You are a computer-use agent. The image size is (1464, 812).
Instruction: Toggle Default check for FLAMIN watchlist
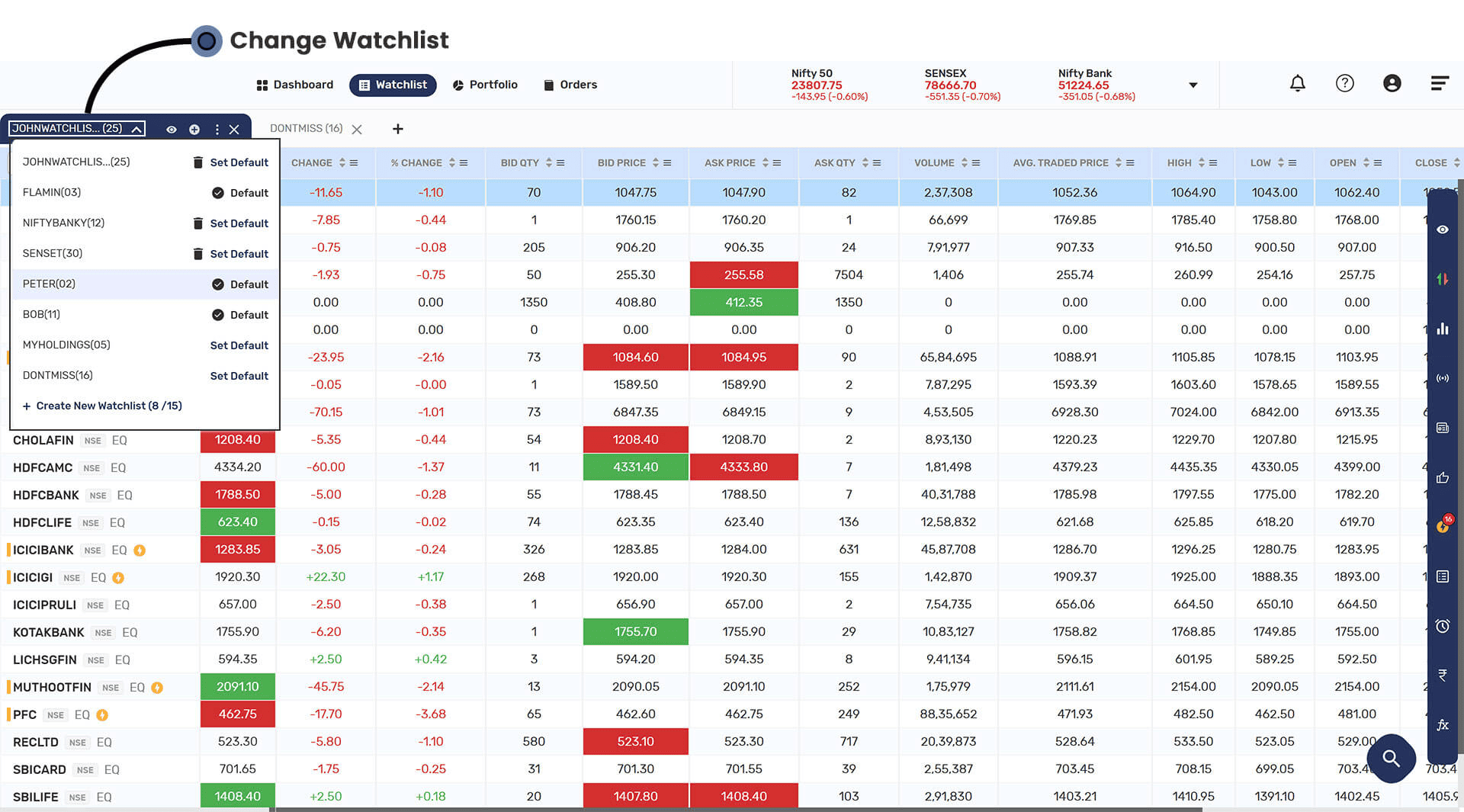tap(217, 193)
